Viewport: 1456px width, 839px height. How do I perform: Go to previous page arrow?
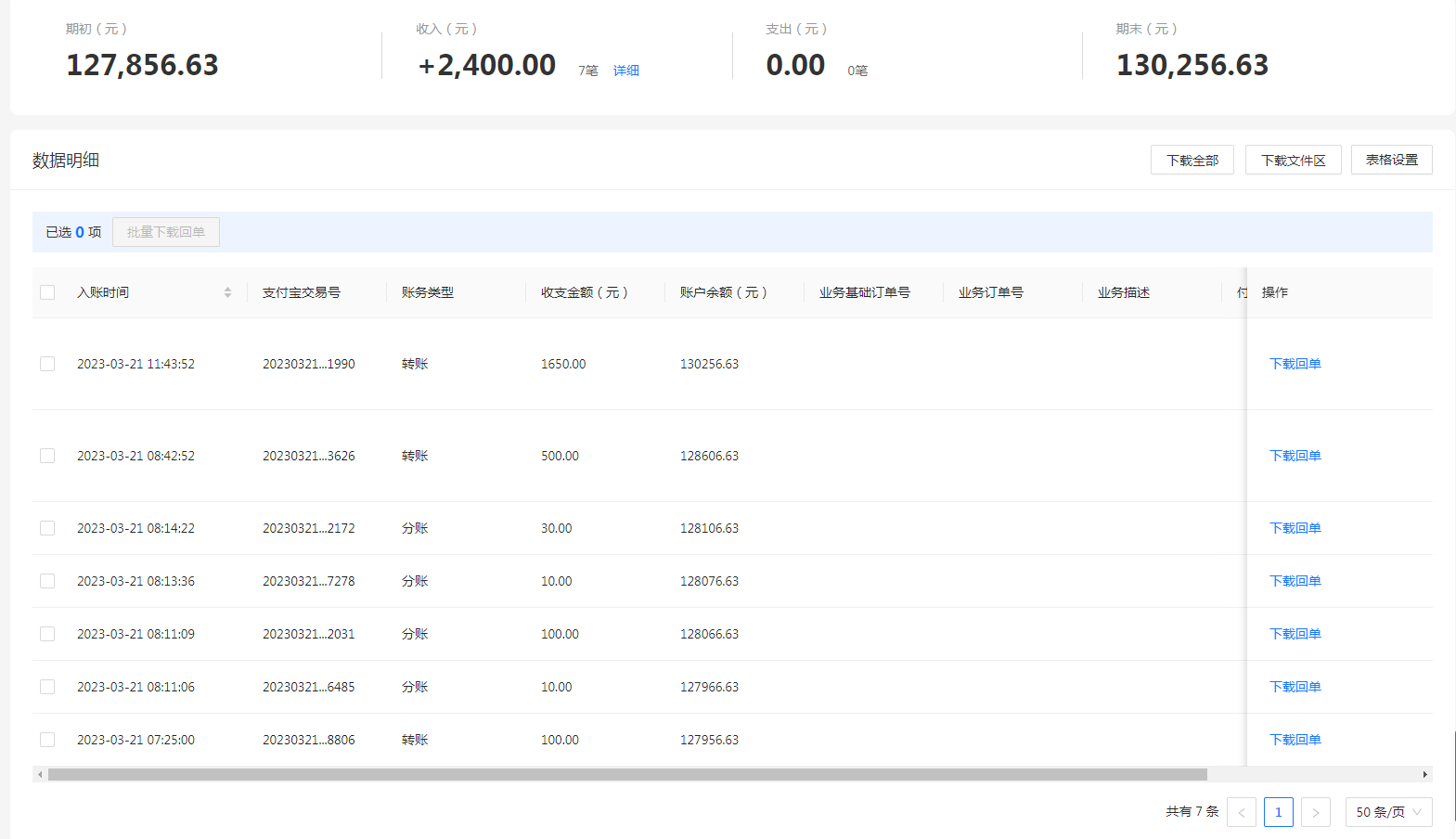coord(1241,812)
